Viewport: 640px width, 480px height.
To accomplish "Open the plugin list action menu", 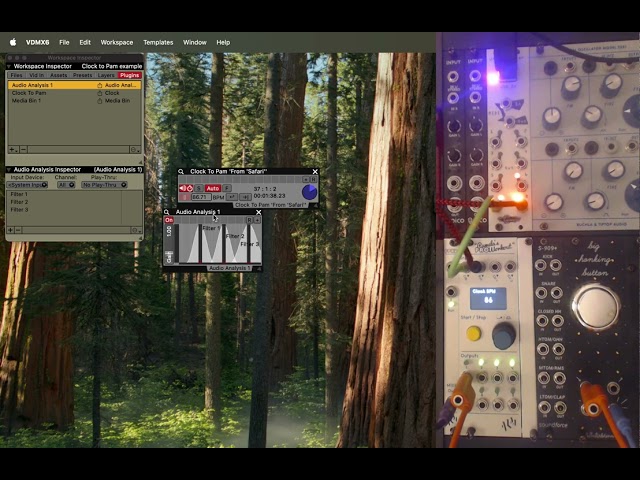I will tap(135, 150).
